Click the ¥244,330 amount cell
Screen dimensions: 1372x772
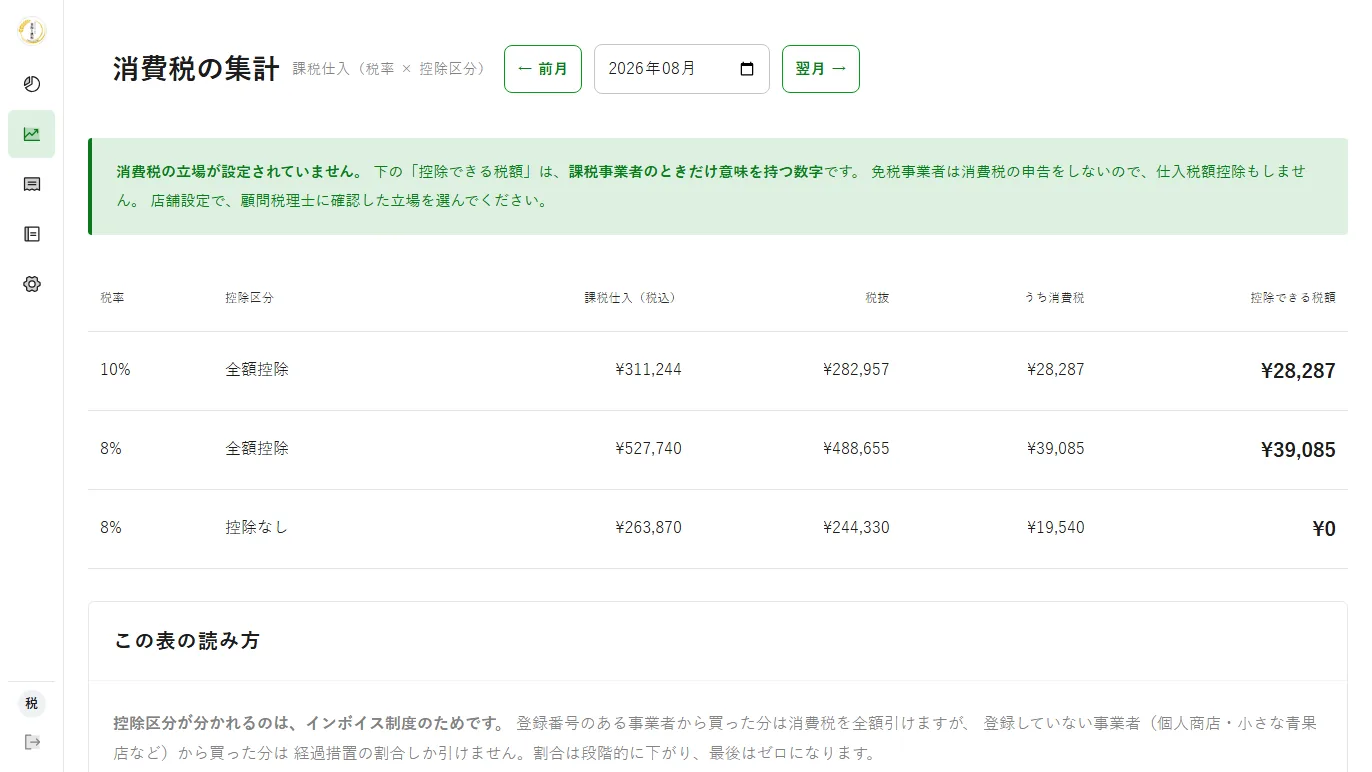click(856, 527)
